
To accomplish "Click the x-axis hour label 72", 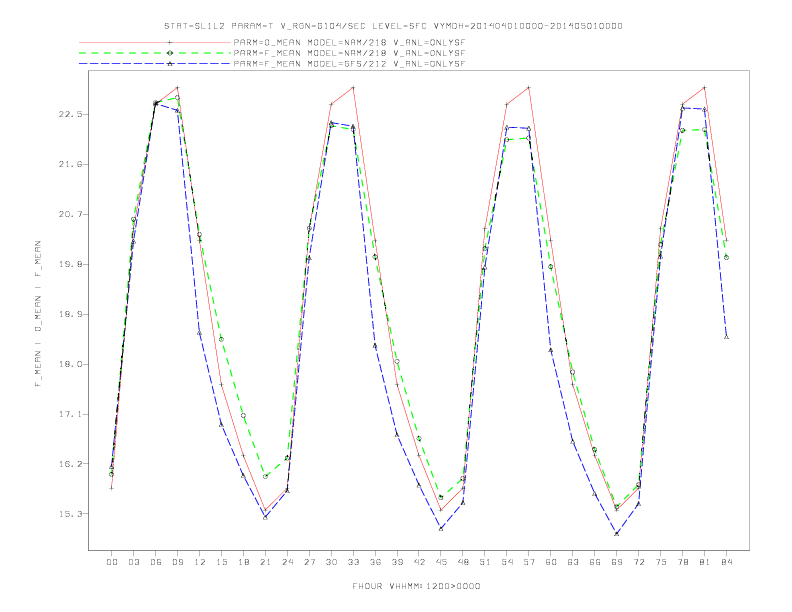I will pyautogui.click(x=638, y=562).
